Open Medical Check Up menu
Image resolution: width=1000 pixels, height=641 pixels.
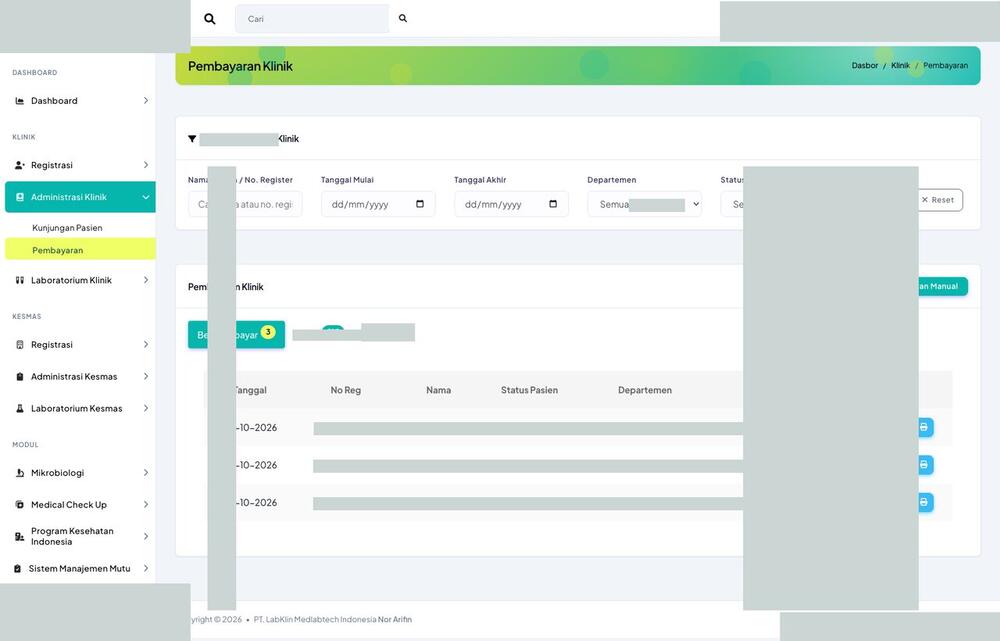(x=80, y=505)
